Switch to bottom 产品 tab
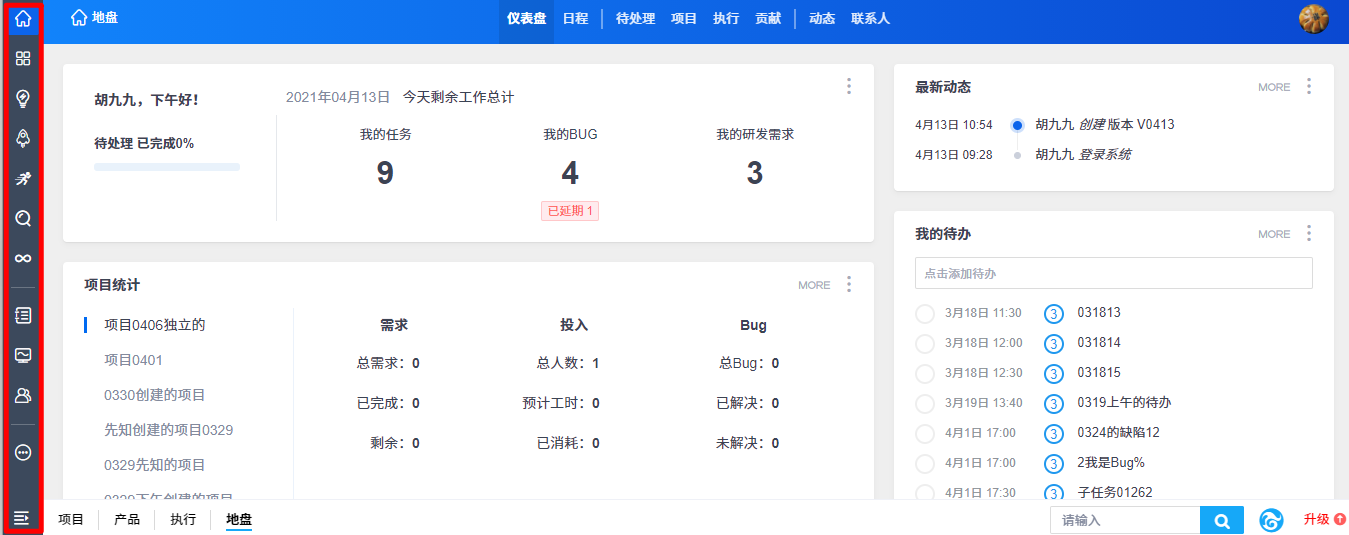This screenshot has height=535, width=1349. pos(127,519)
